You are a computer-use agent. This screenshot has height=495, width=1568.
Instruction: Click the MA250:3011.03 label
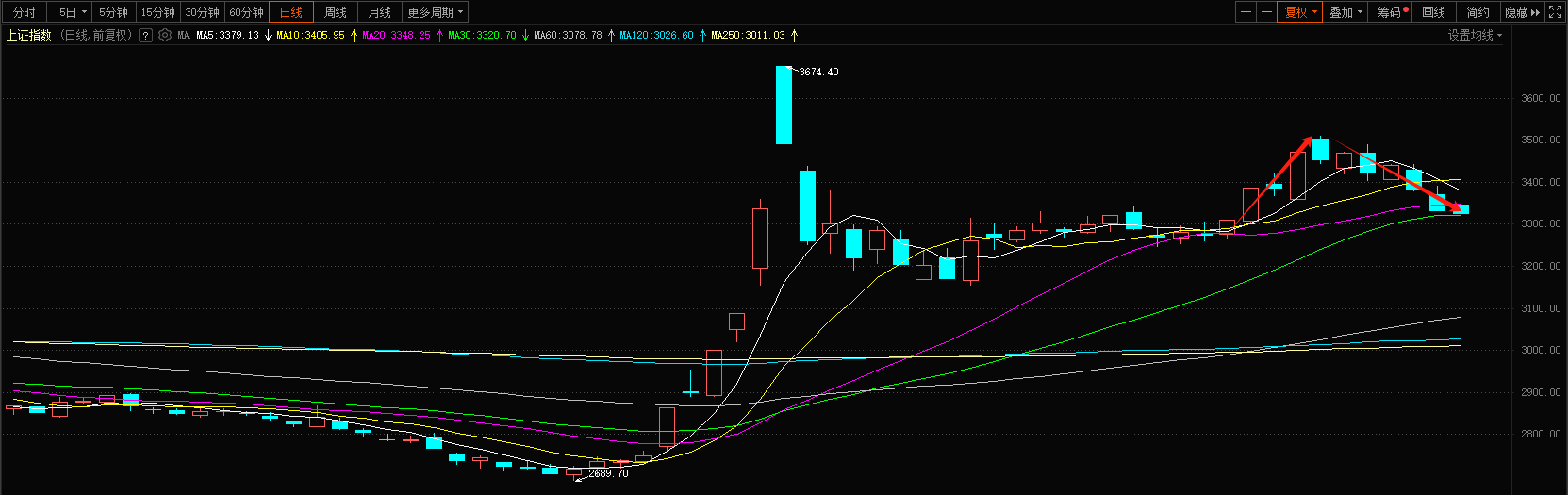click(748, 35)
